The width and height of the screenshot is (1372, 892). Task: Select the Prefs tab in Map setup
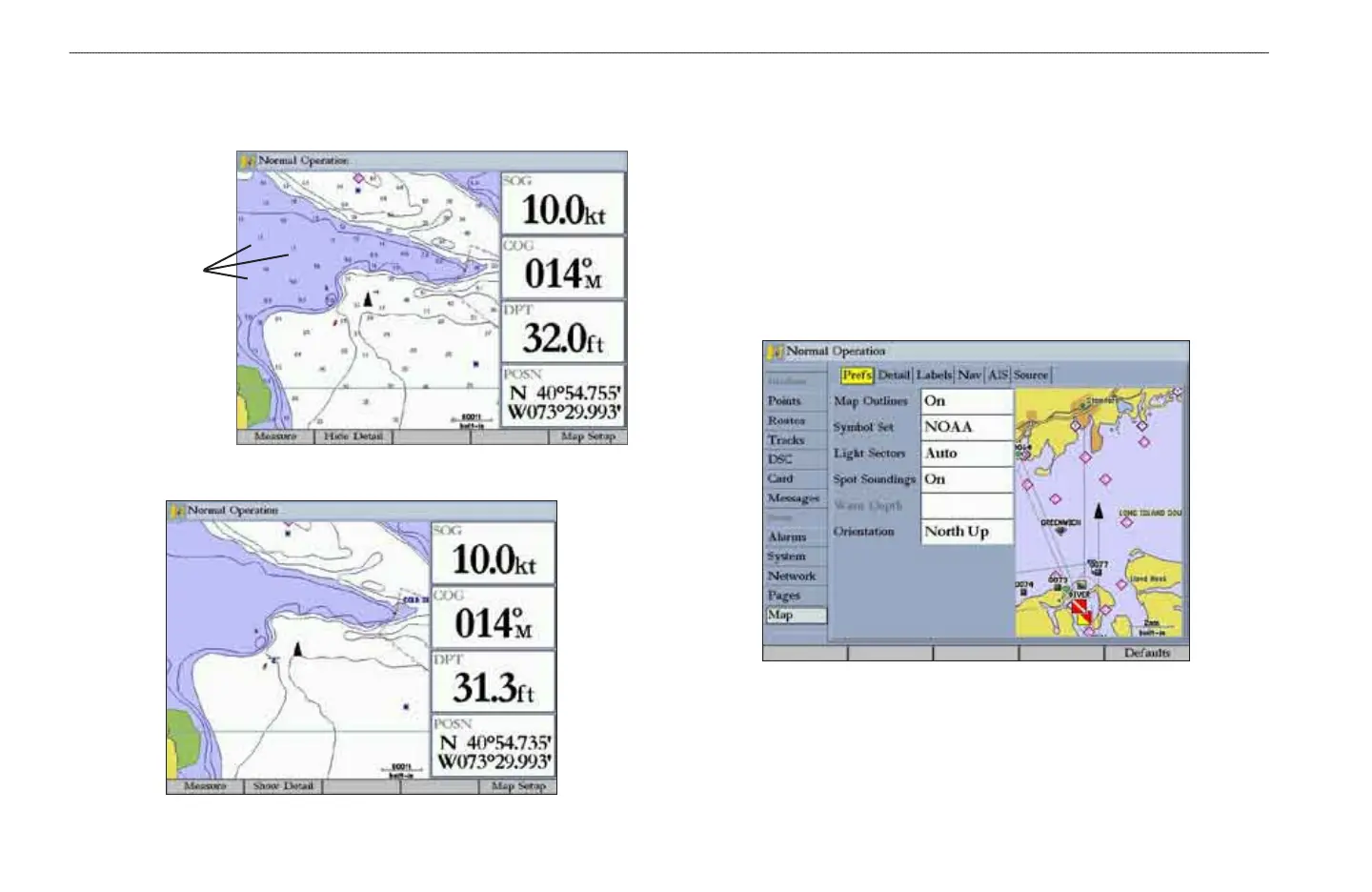tap(857, 375)
